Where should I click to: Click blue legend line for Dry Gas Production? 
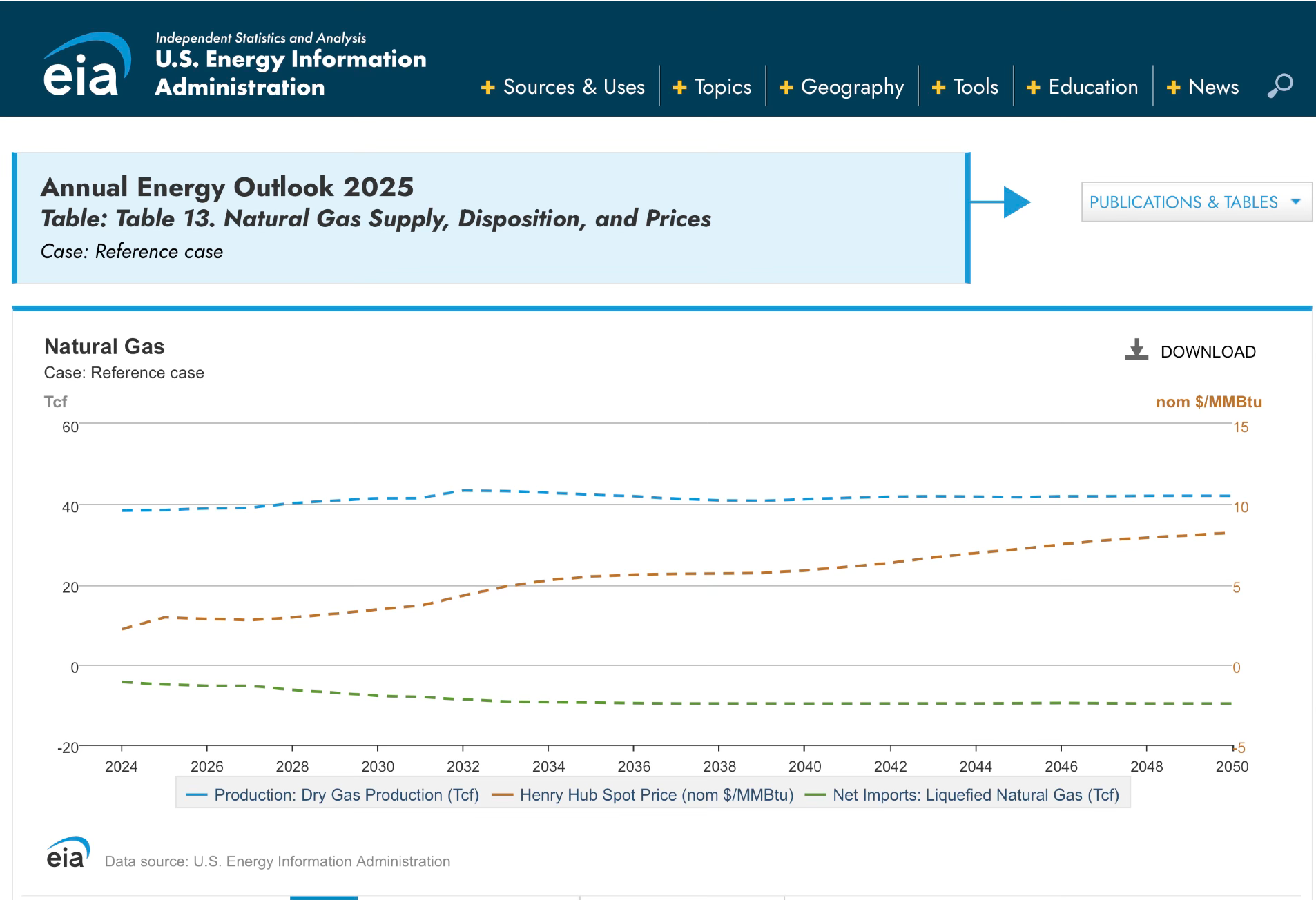(197, 796)
